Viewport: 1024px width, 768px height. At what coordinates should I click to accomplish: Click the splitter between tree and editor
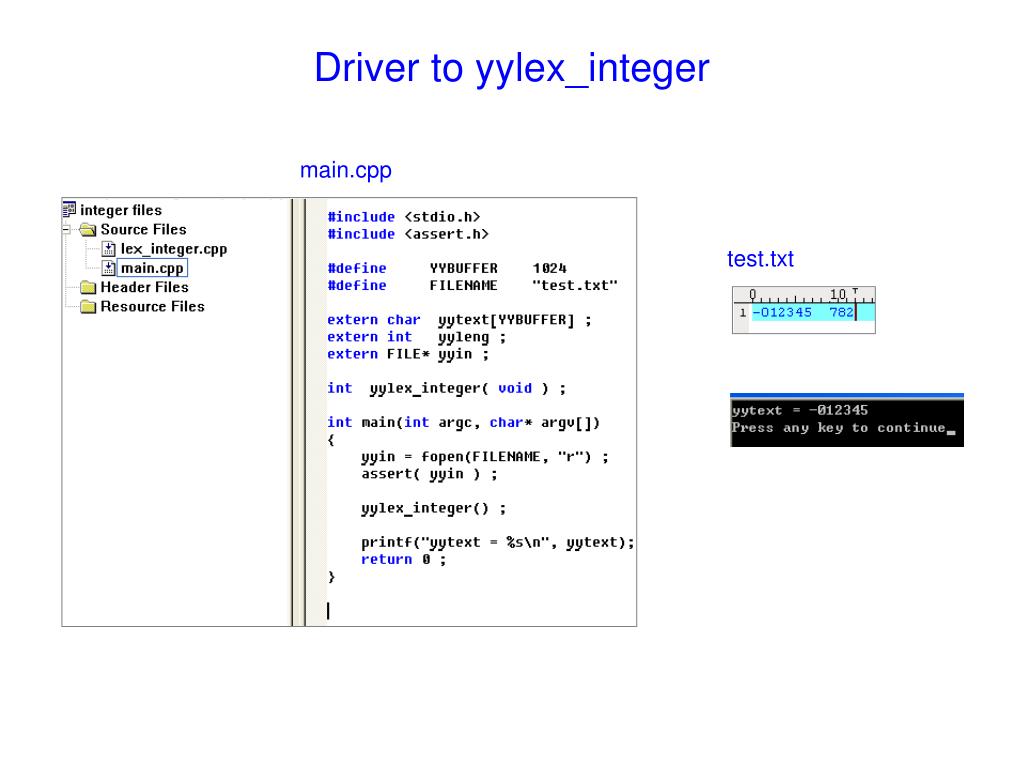(298, 412)
